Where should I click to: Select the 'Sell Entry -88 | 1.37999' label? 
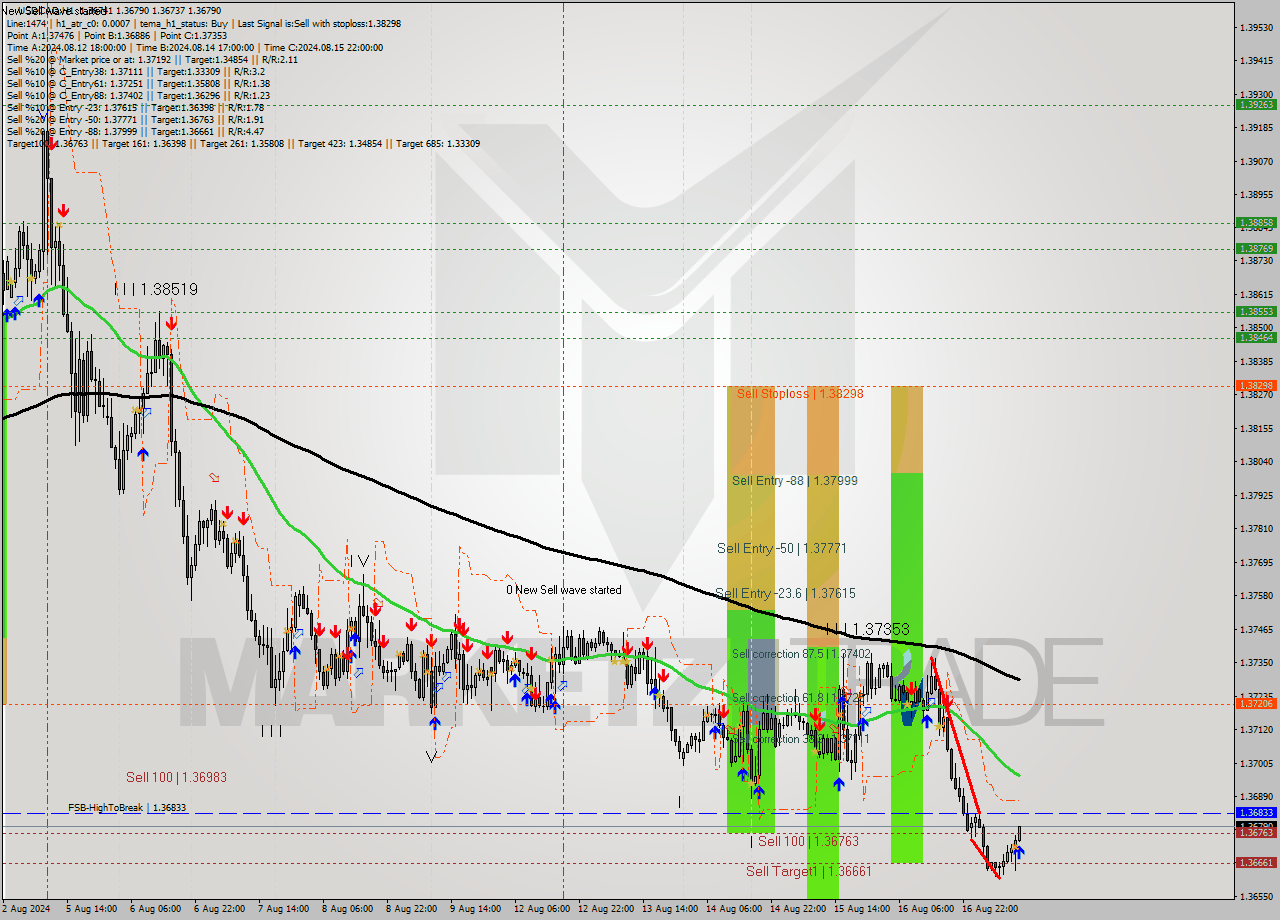pos(794,480)
